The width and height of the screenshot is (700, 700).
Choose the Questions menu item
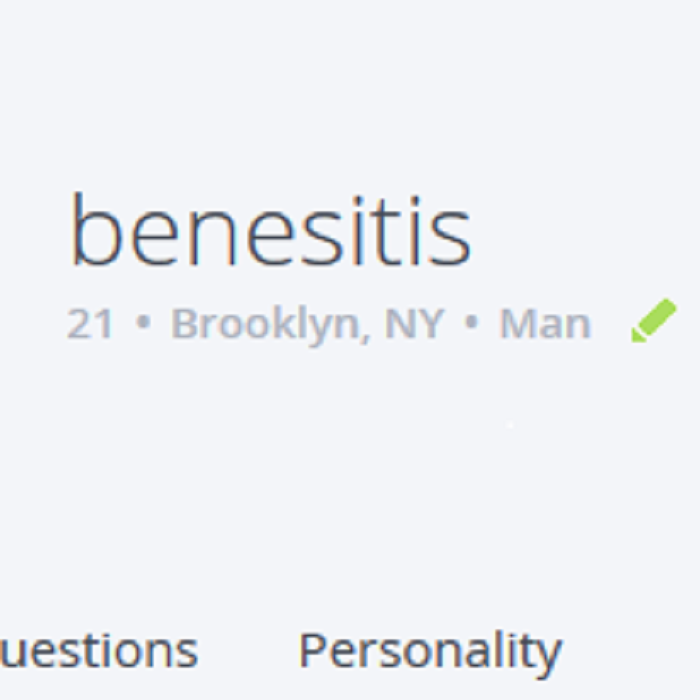(x=99, y=652)
